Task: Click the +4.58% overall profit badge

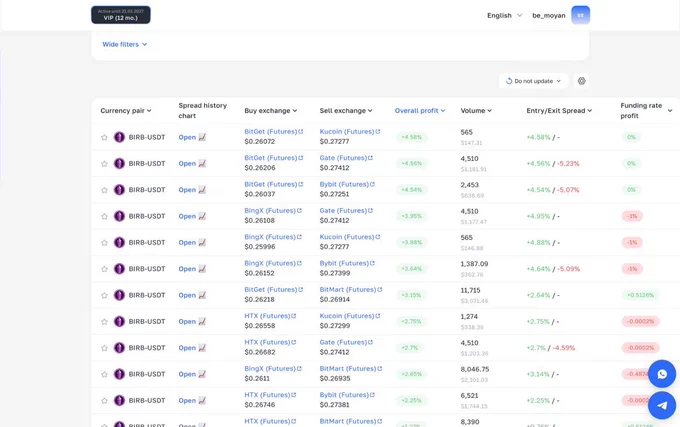Action: tap(412, 137)
